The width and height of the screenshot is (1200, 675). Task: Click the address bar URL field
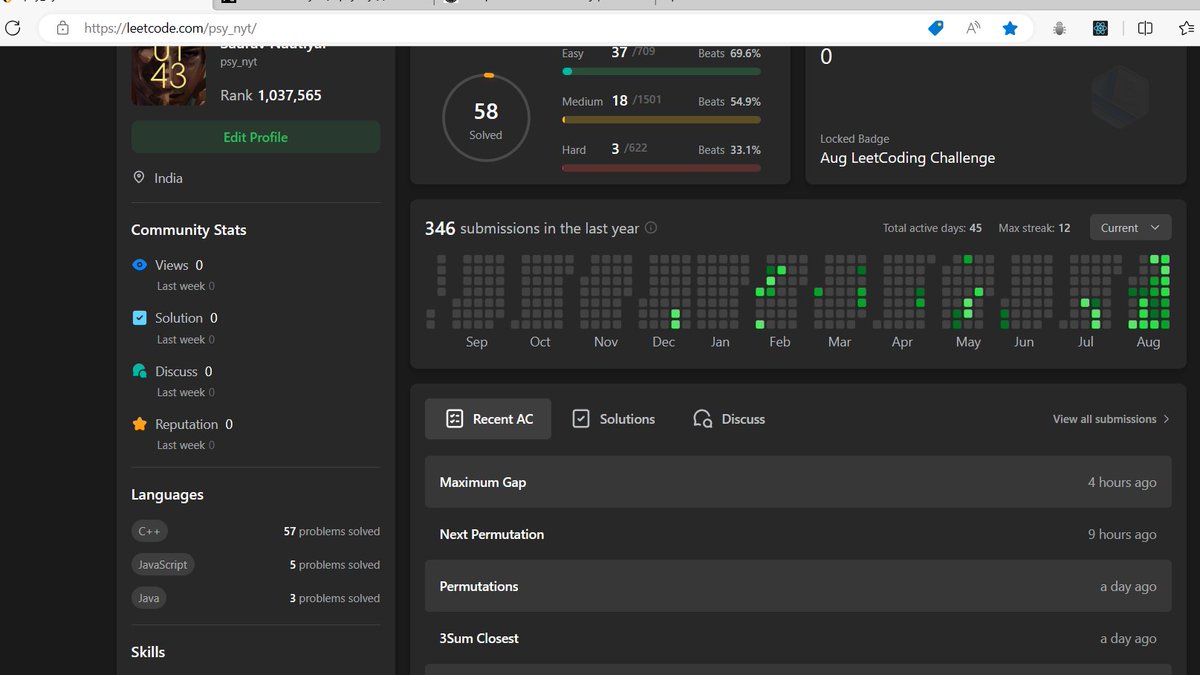click(x=480, y=29)
